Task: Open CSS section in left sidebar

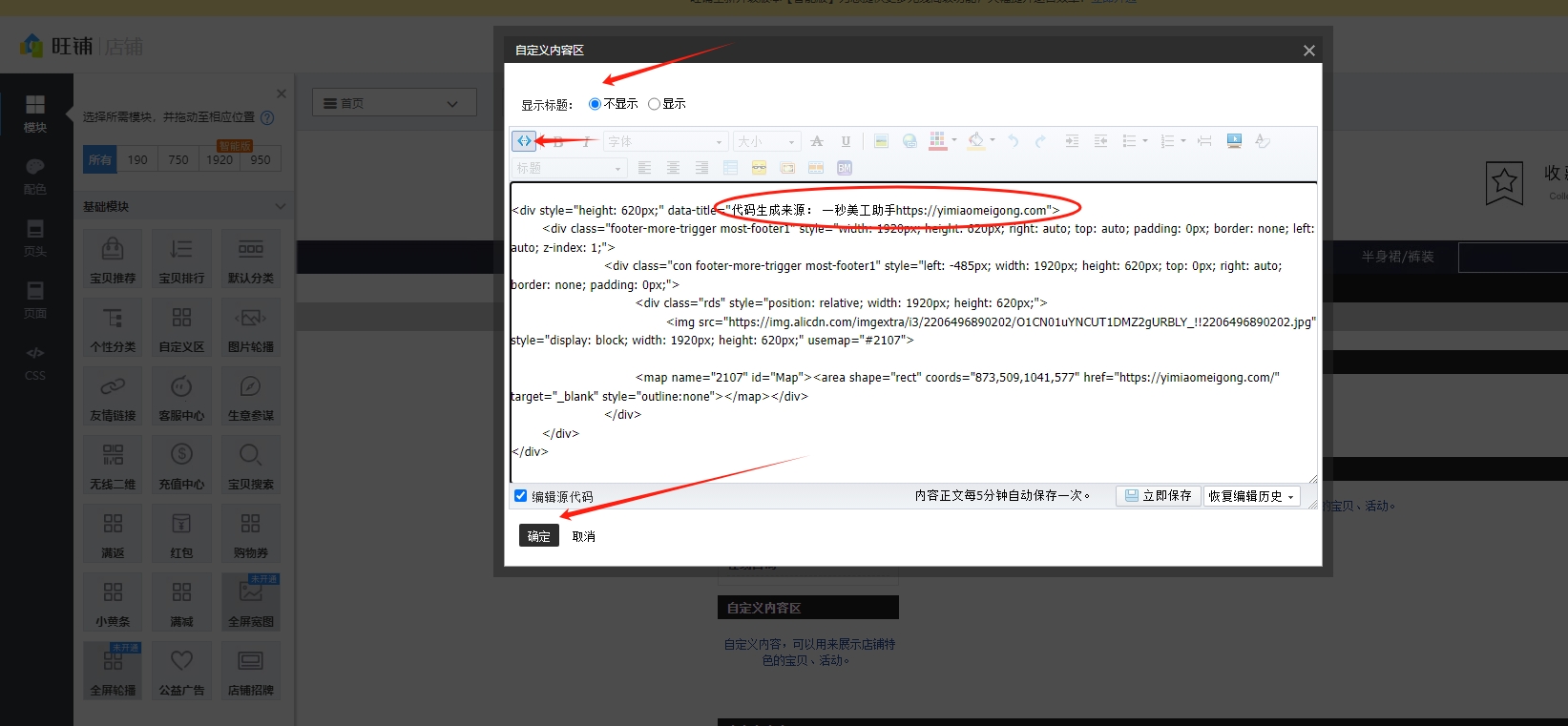Action: click(35, 363)
